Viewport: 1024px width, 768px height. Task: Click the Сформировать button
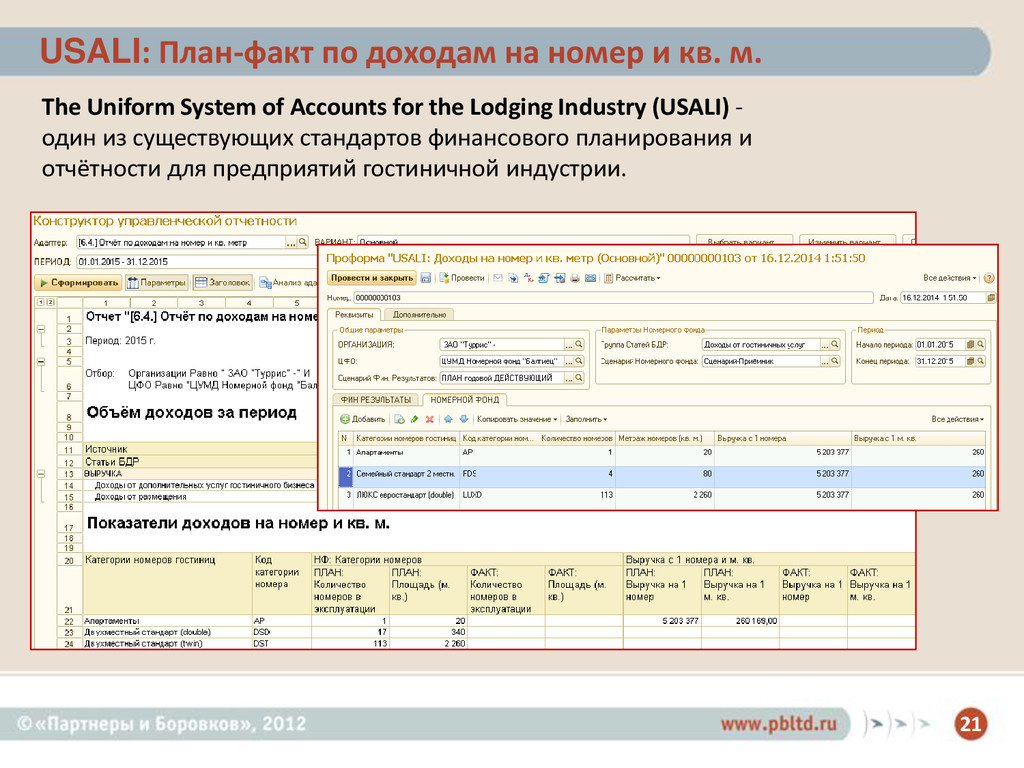coord(78,283)
